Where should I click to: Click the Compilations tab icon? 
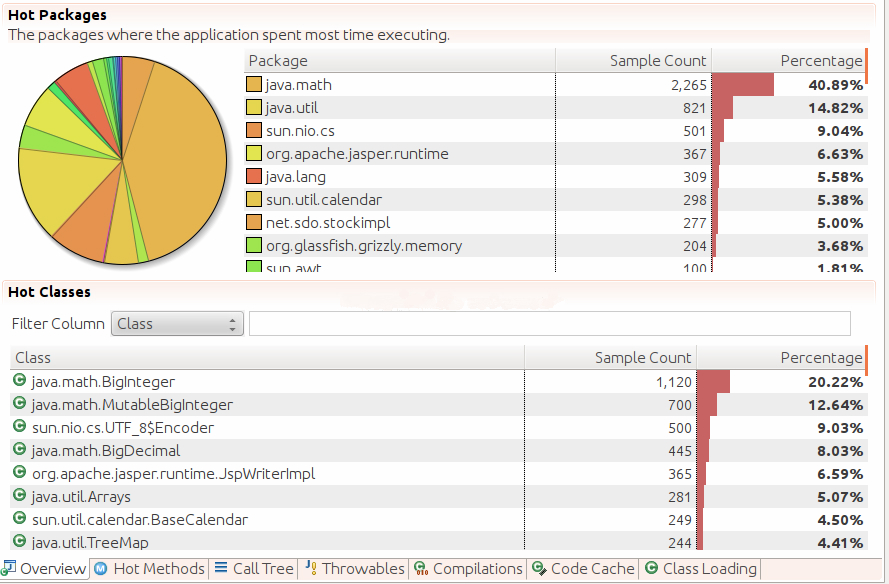(x=421, y=568)
